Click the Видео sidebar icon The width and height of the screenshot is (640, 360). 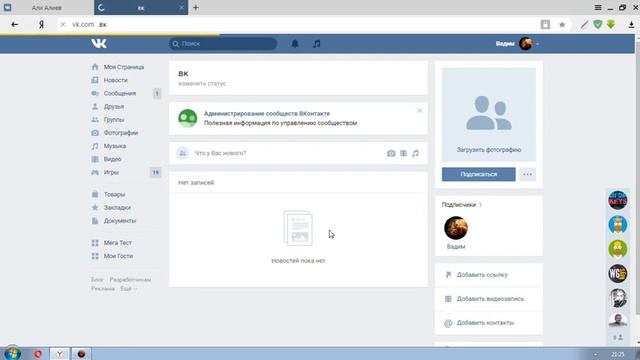click(x=95, y=159)
